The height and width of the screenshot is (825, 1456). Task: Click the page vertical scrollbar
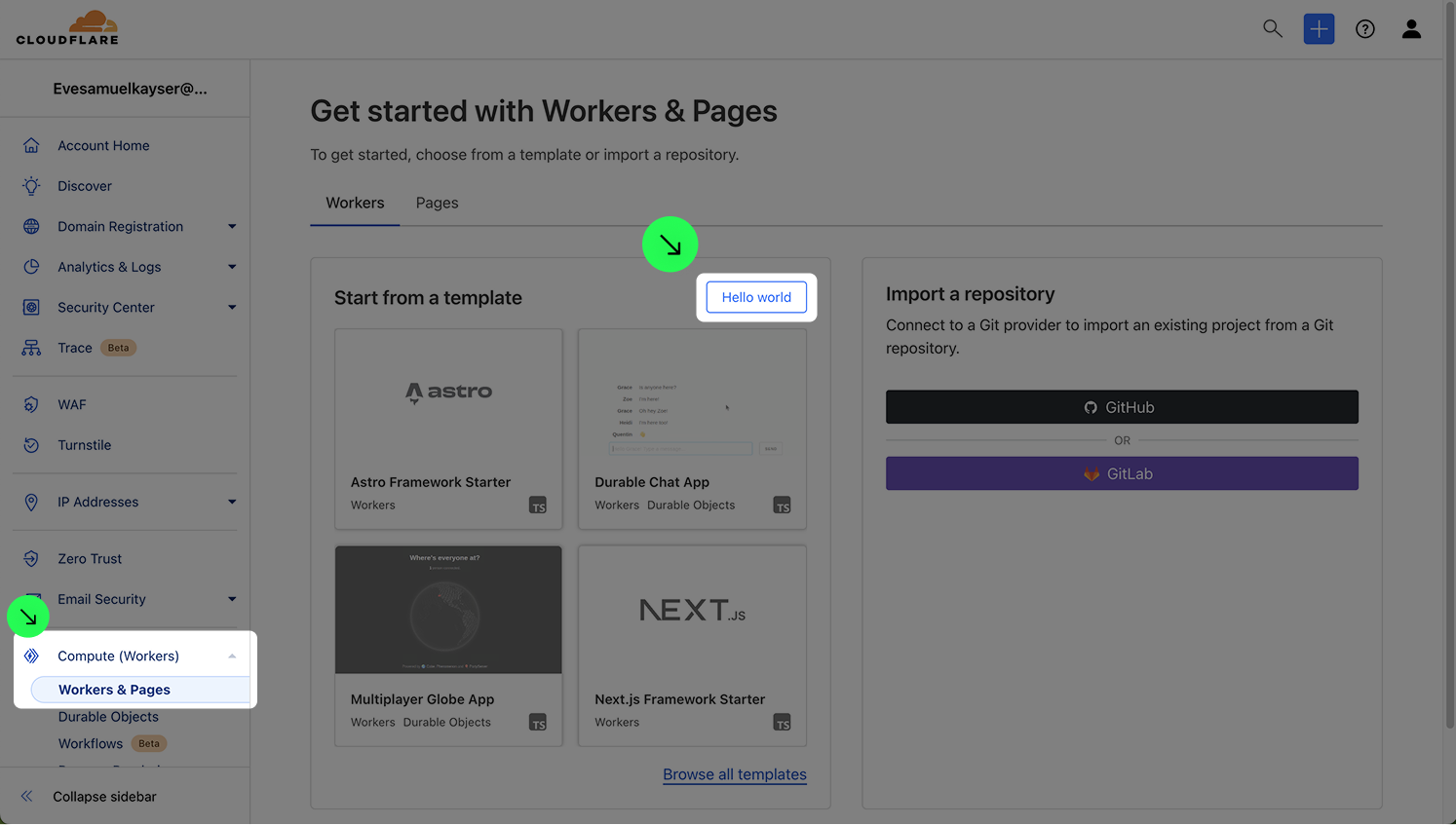point(1449,364)
